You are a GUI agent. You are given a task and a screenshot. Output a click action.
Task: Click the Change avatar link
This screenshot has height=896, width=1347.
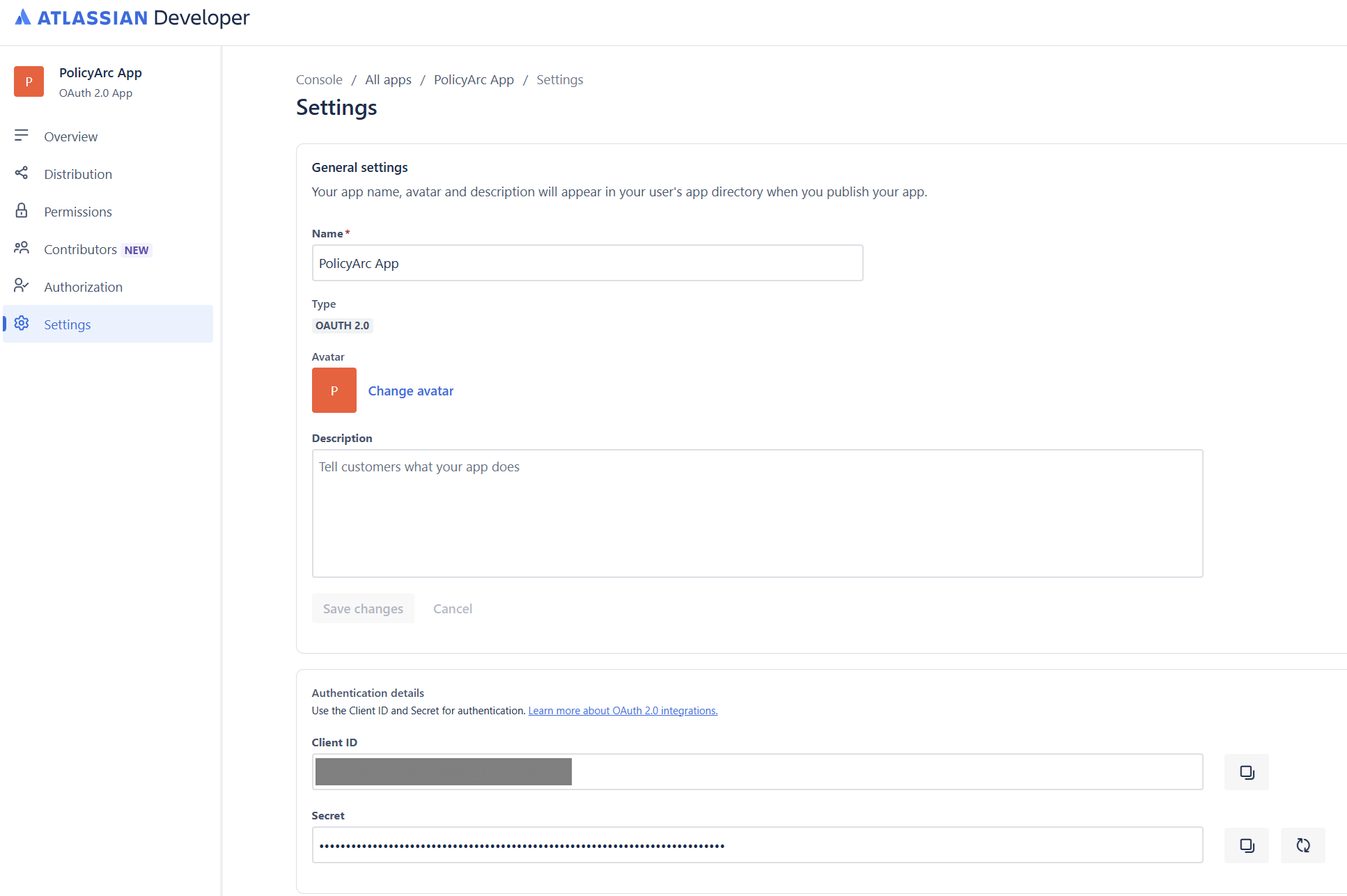pyautogui.click(x=411, y=391)
